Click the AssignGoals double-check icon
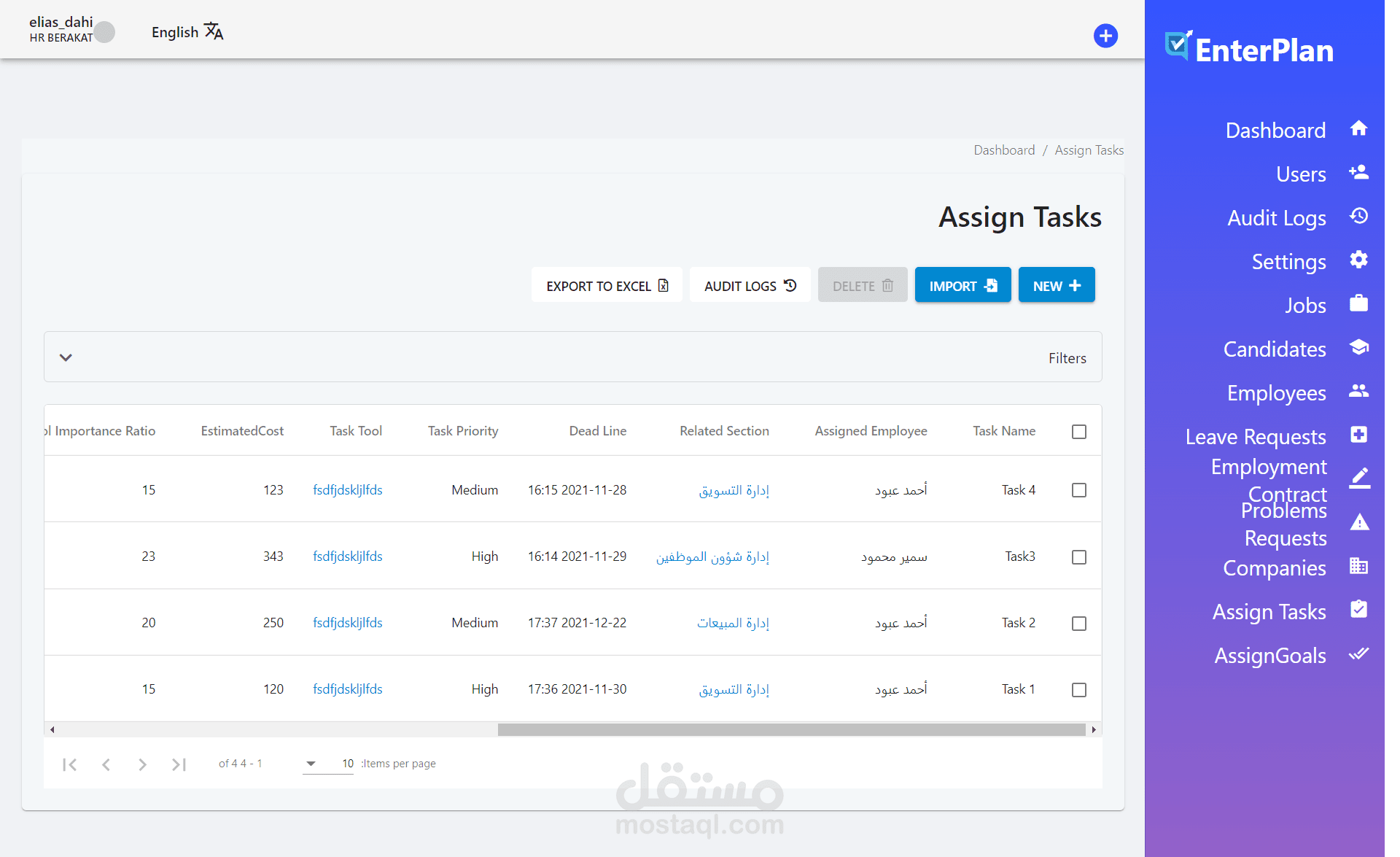This screenshot has width=1400, height=857. click(1358, 654)
